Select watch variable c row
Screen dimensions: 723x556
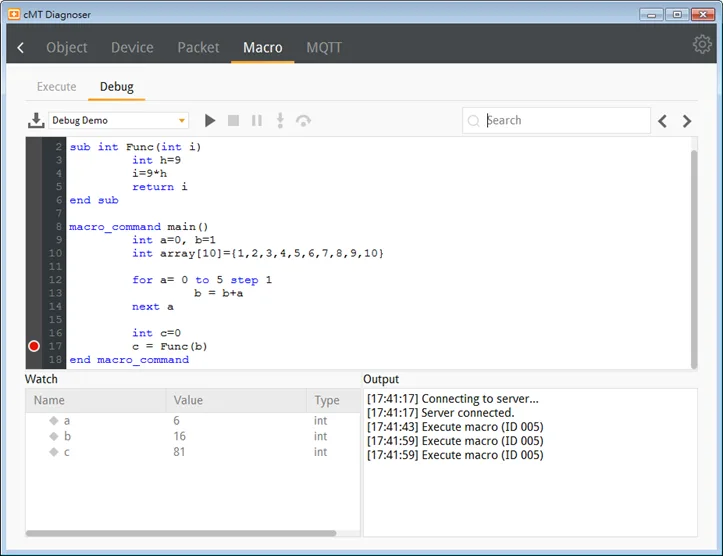pyautogui.click(x=193, y=452)
